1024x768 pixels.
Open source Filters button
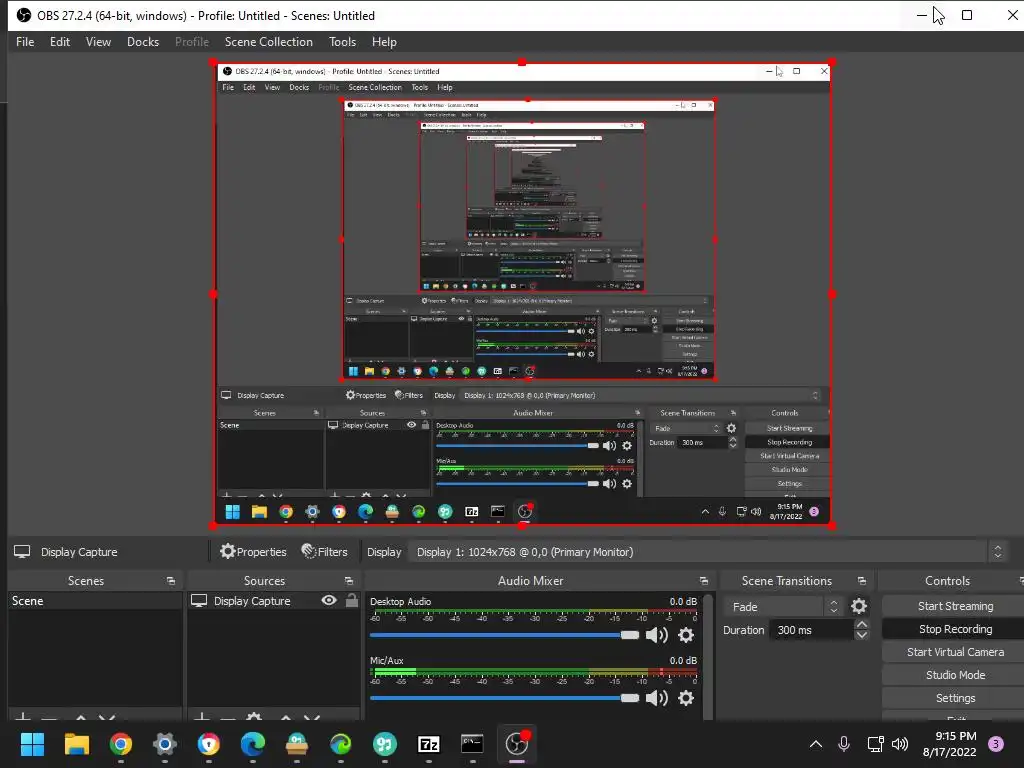(324, 552)
